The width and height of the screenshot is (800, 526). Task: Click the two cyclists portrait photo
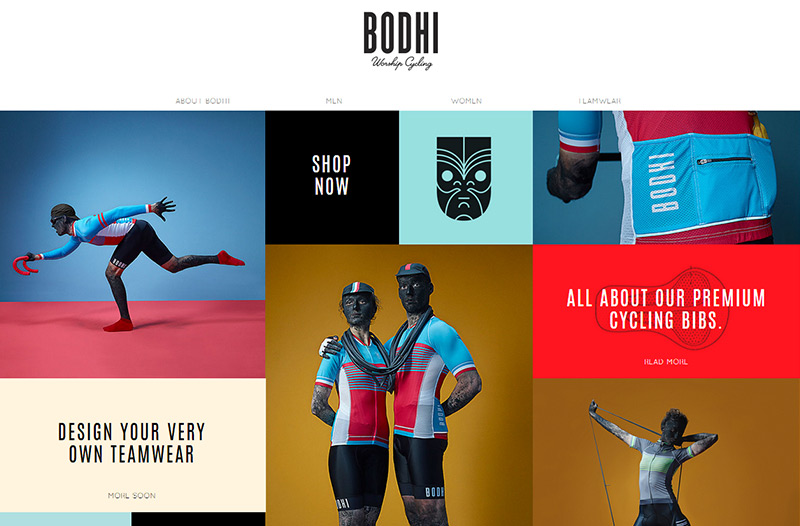[x=399, y=385]
